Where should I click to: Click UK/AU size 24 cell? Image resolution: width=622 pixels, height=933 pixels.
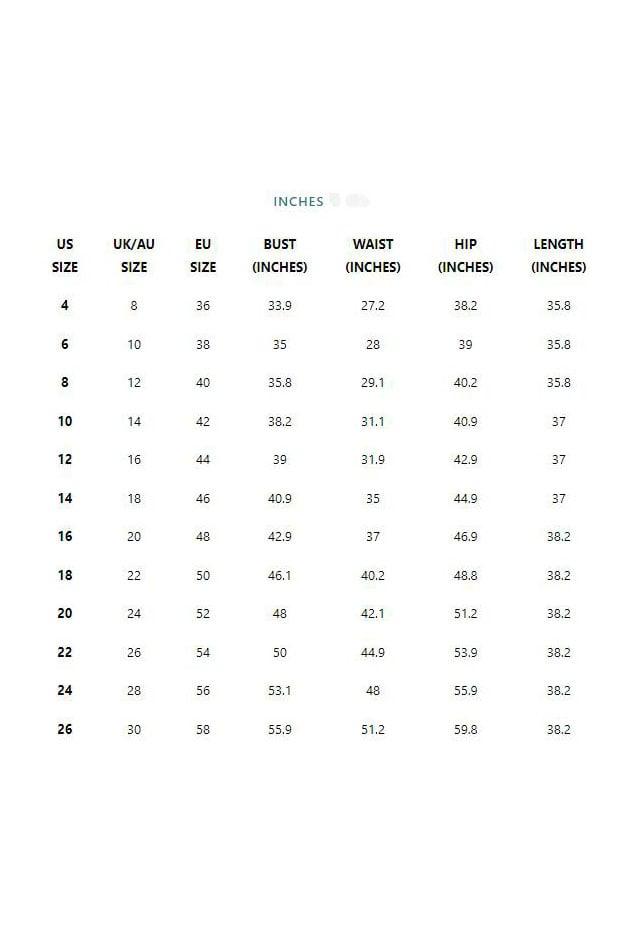point(134,613)
